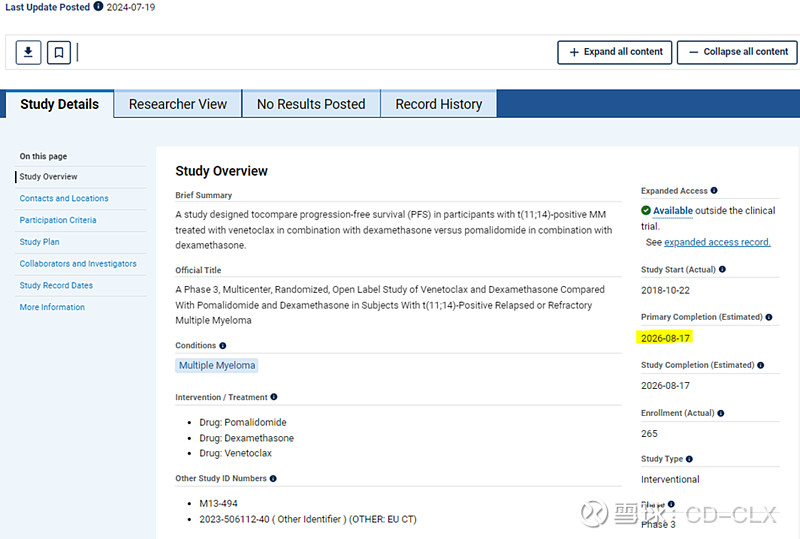The height and width of the screenshot is (539, 800).
Task: Click the highlighted date 2026-08-17
Action: coord(665,338)
